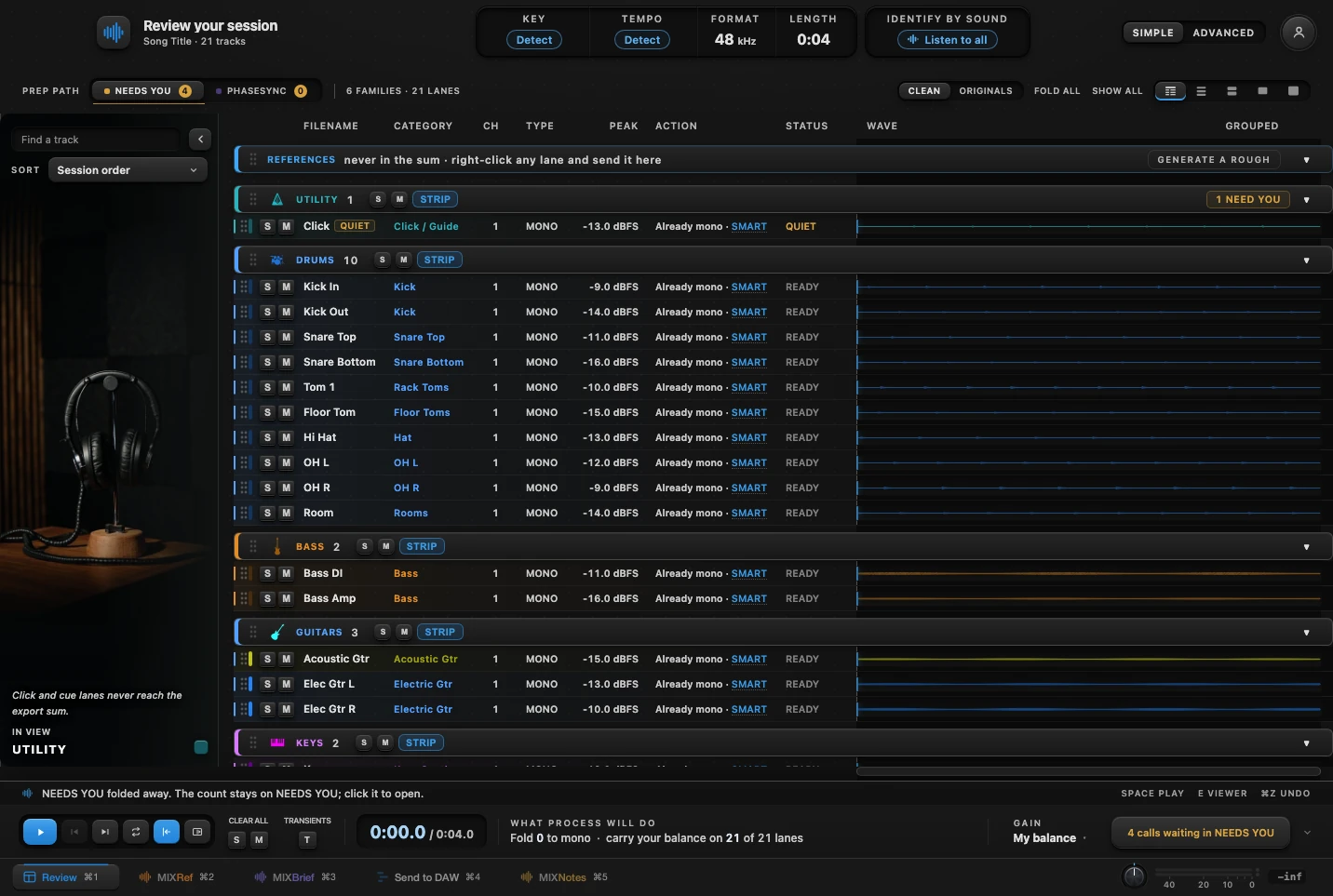Click Generate a Rough button
The width and height of the screenshot is (1333, 896).
1214,160
